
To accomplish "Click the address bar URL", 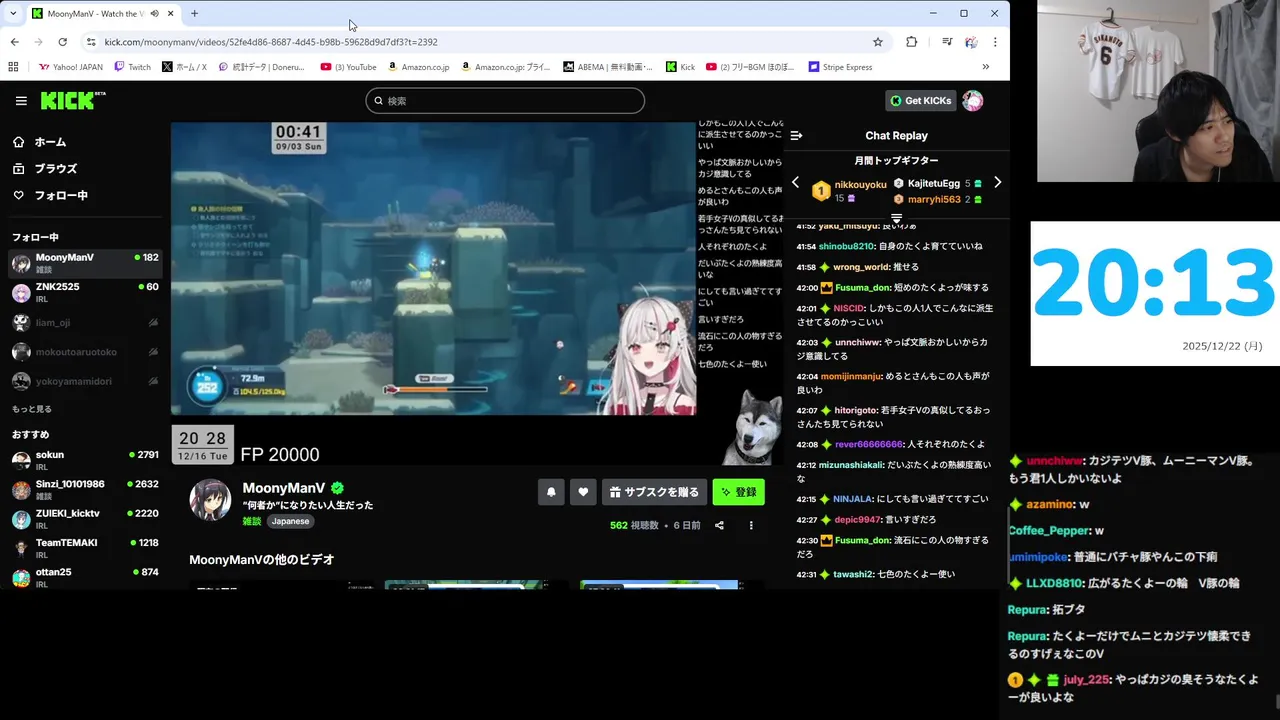I will pos(271,42).
